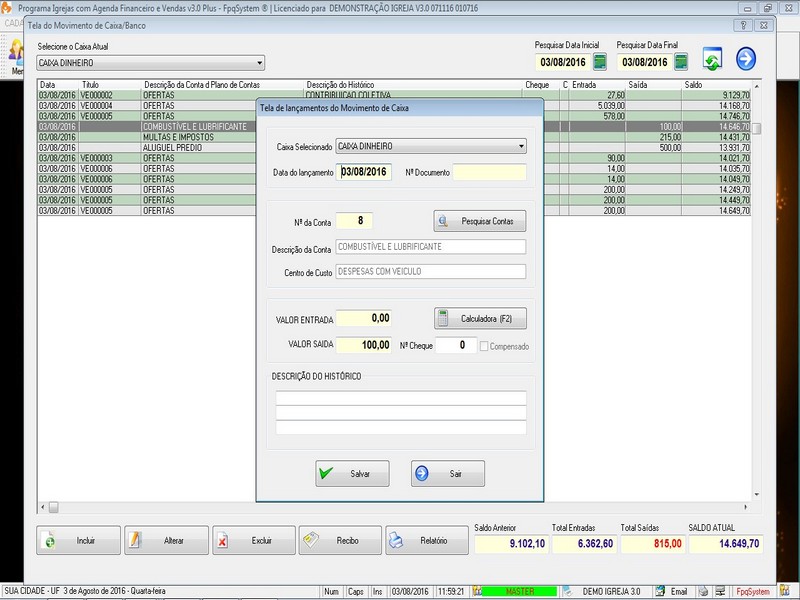Move the horizontal scrollbar thumb of the table

coord(54,507)
